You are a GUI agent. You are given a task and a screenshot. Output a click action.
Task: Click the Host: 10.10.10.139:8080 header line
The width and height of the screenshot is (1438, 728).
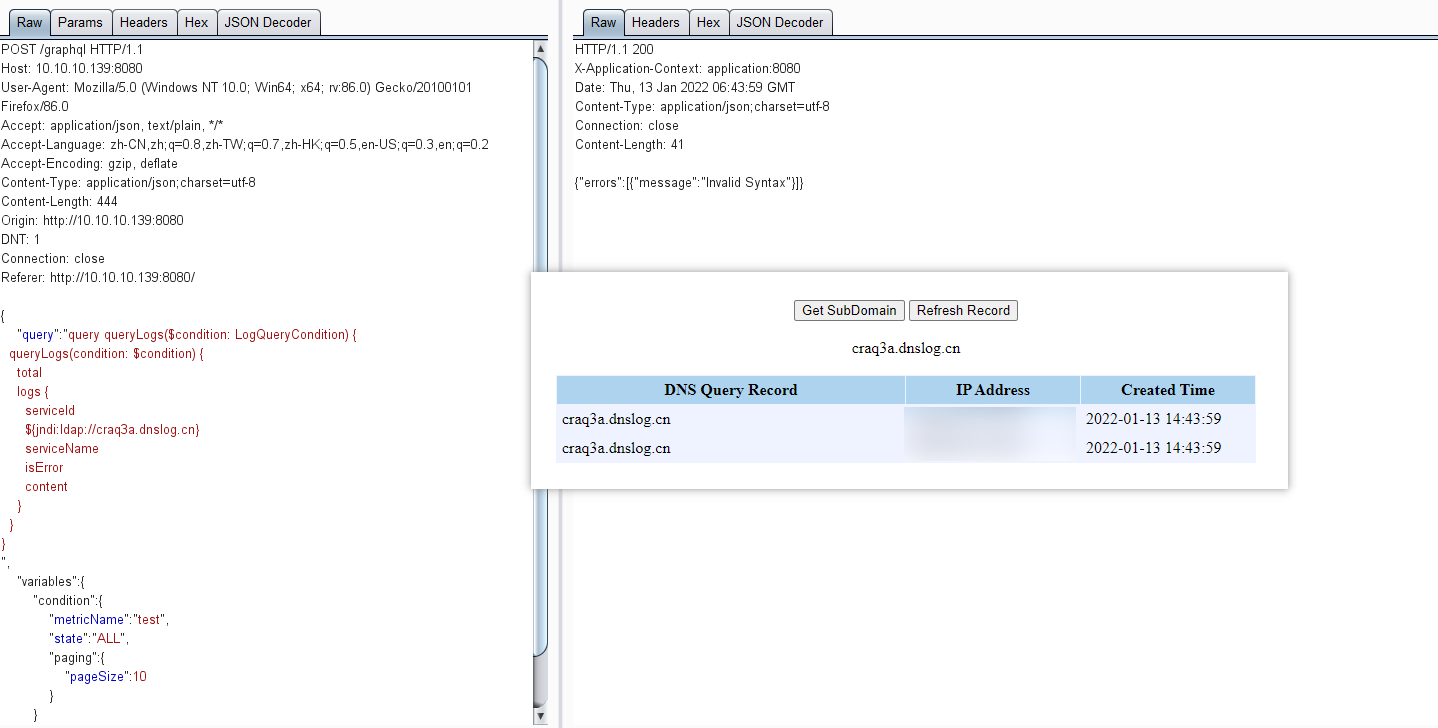(72, 68)
